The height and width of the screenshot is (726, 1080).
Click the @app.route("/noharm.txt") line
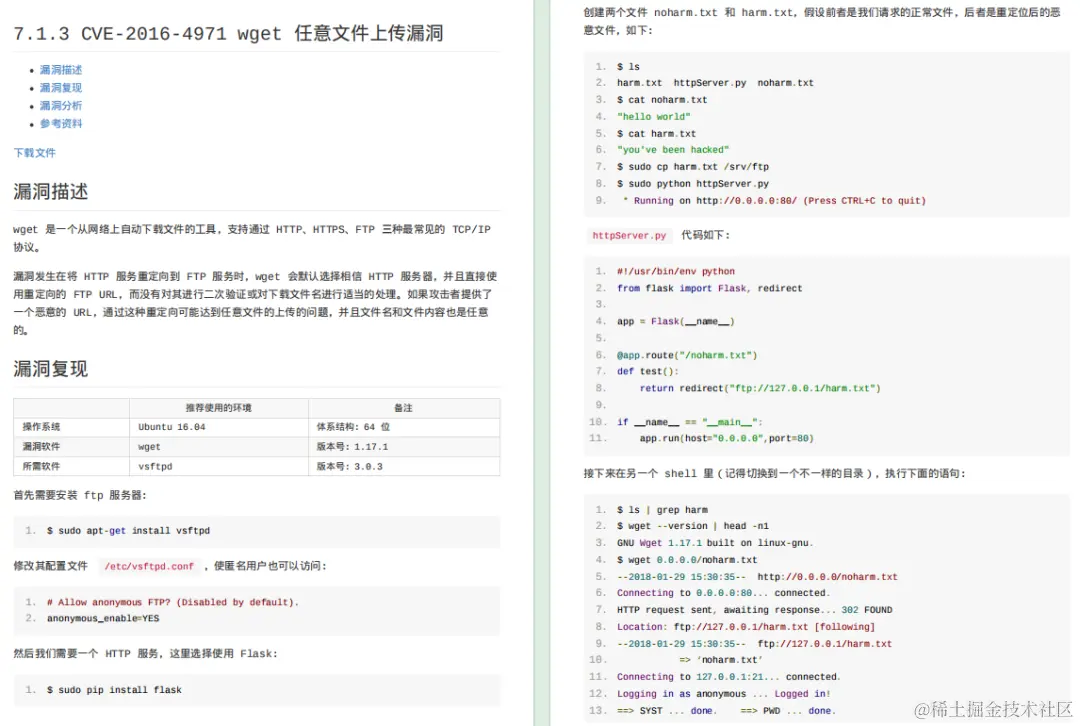tap(687, 355)
